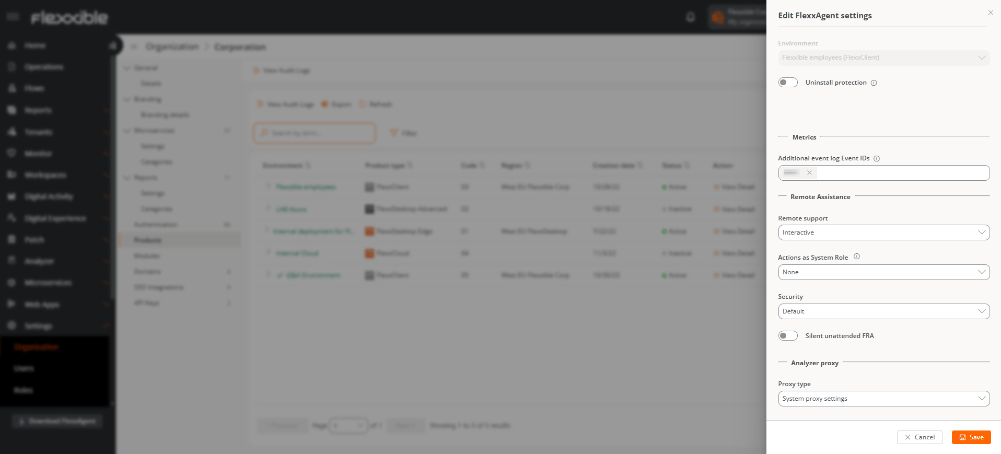The height and width of the screenshot is (454, 1001).
Task: Click the Tenants sidebar icon
Action: click(11, 132)
